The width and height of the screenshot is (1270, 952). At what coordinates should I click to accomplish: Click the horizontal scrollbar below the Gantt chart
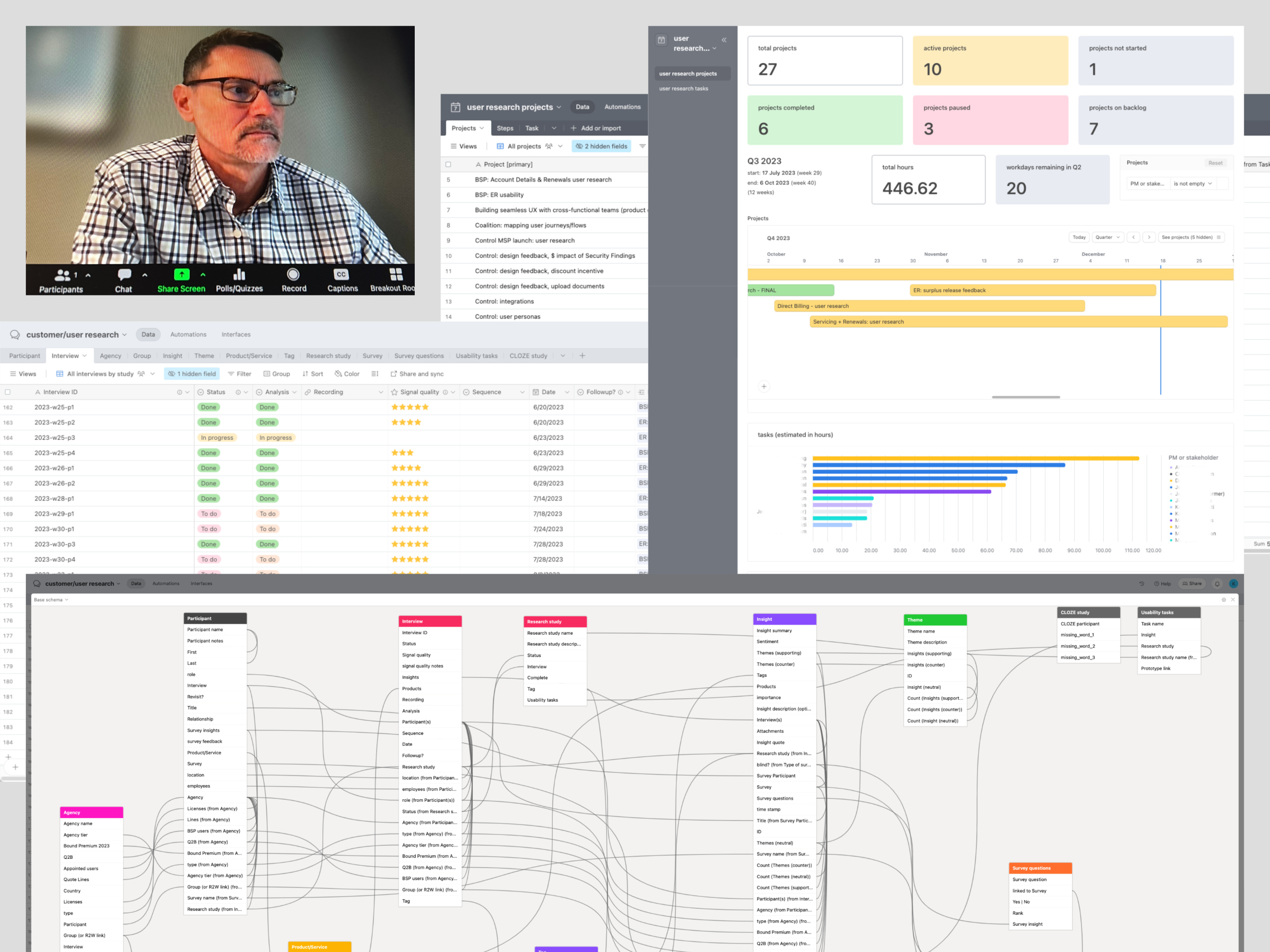click(x=1025, y=397)
